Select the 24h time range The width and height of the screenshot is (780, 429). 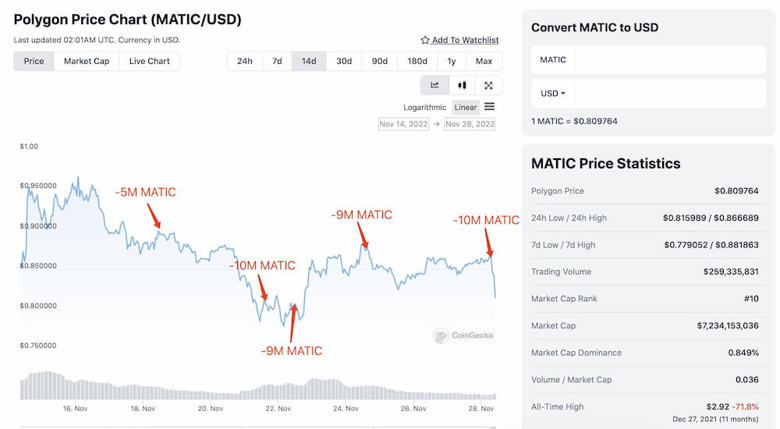tap(244, 61)
